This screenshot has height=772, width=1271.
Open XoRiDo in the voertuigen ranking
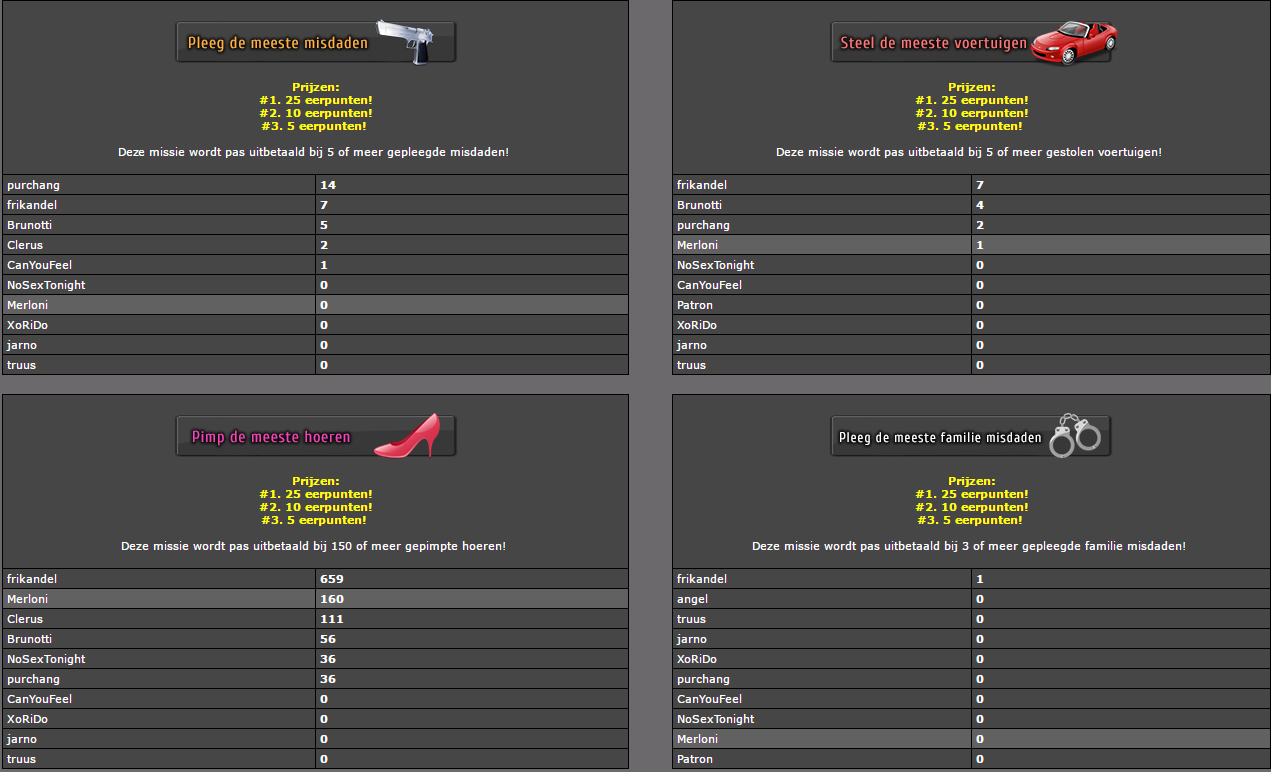696,325
